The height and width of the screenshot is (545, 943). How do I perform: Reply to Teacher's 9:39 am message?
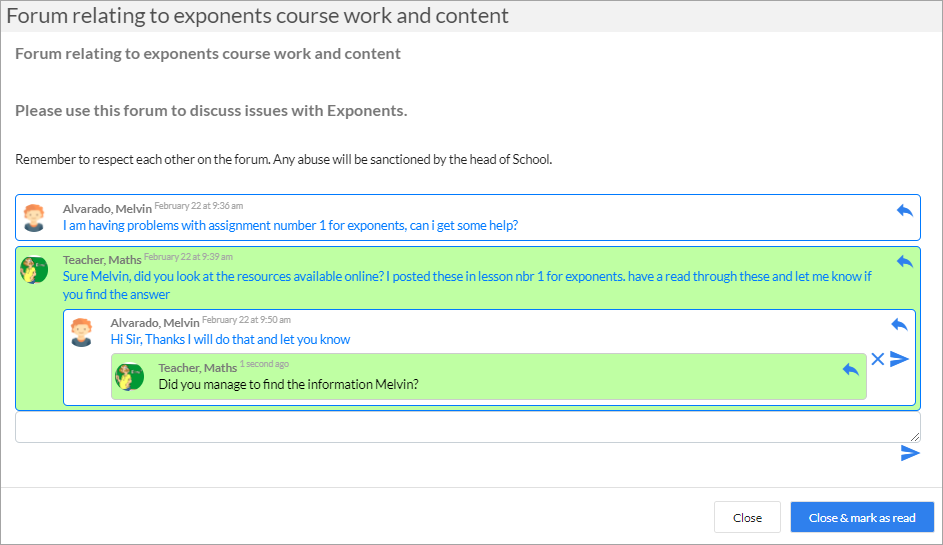[905, 262]
